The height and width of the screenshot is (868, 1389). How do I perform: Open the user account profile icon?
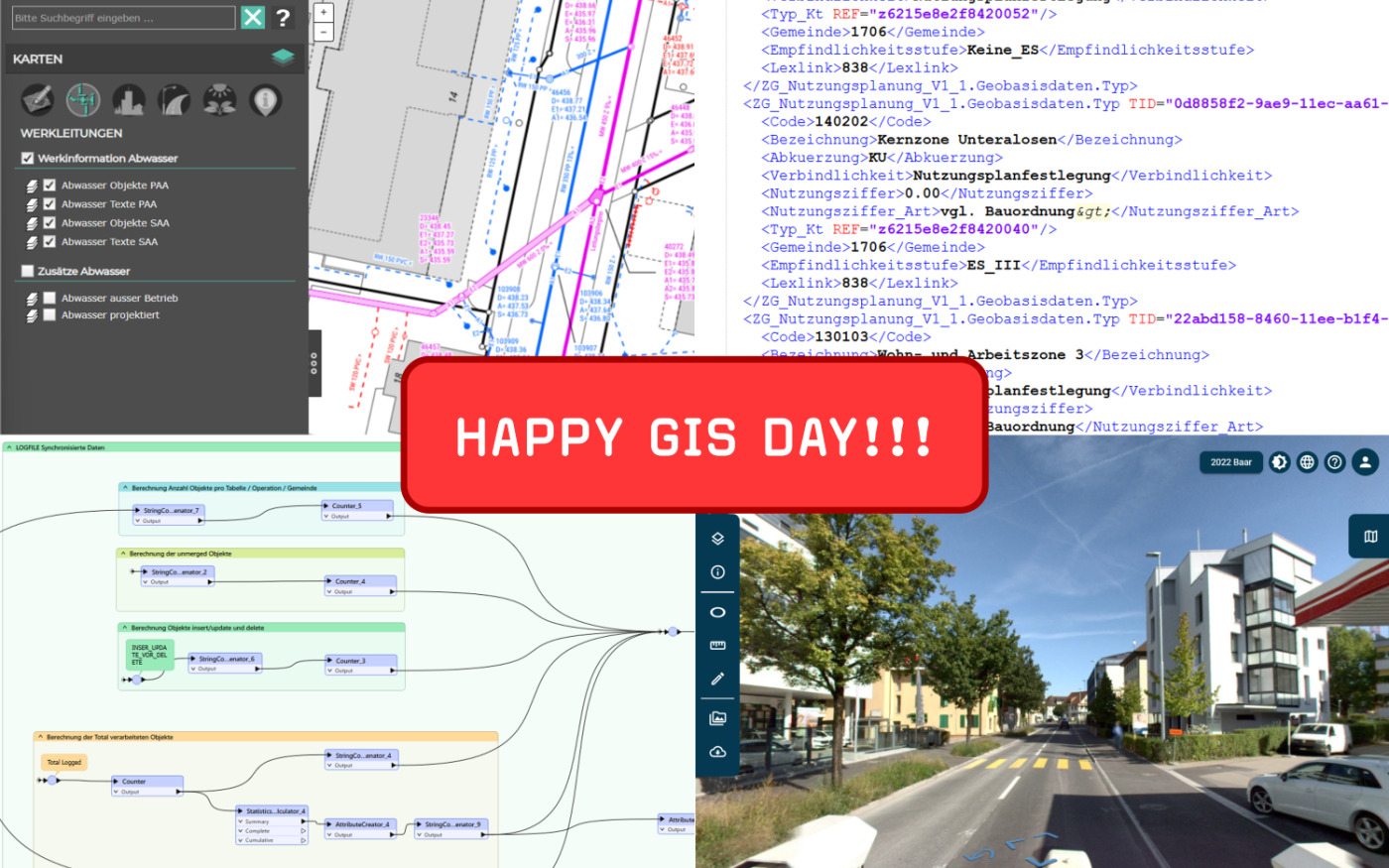[x=1365, y=462]
